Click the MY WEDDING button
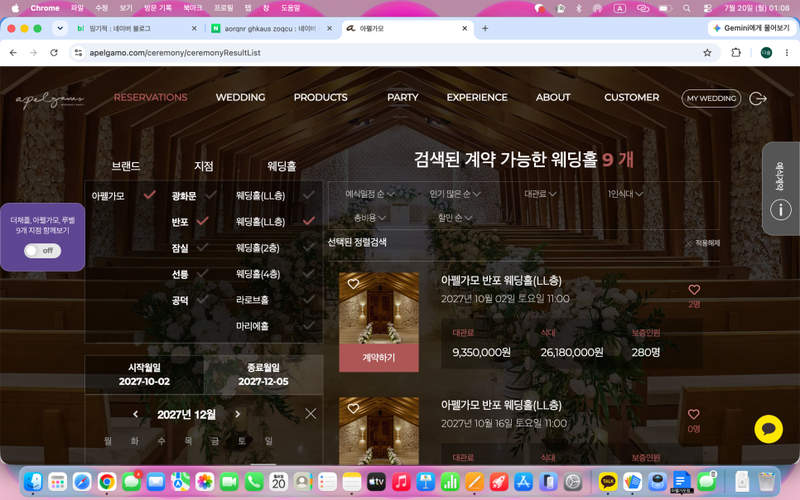The image size is (800, 500). (711, 98)
